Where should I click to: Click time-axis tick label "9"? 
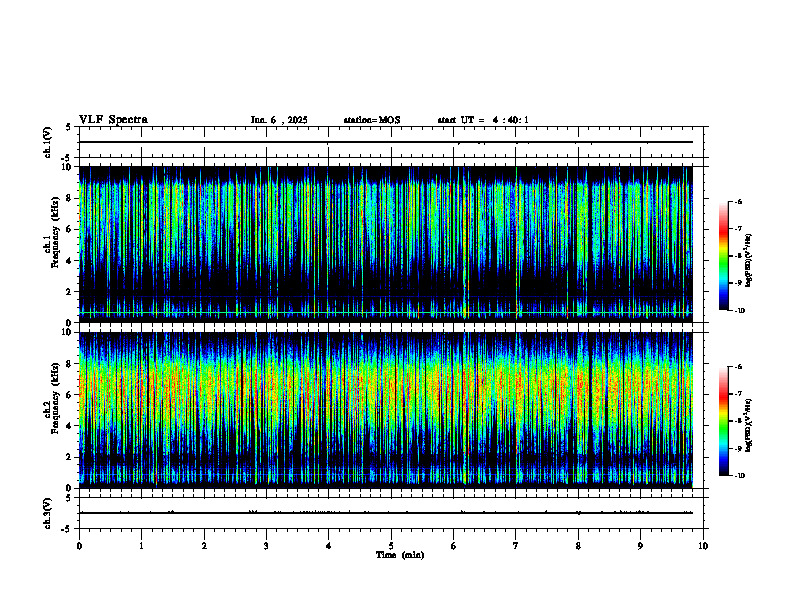(640, 546)
